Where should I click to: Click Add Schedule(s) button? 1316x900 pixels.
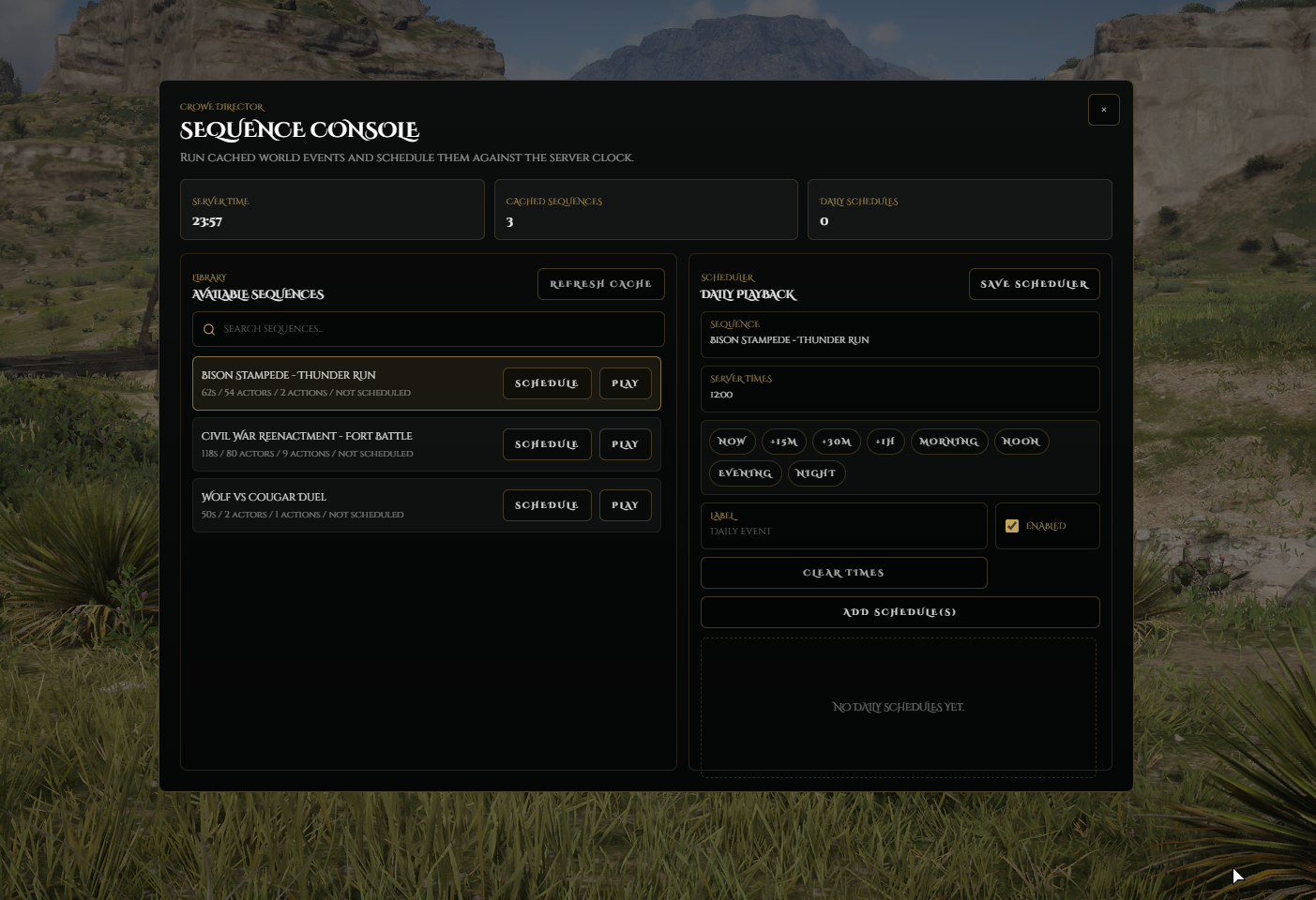pos(900,612)
